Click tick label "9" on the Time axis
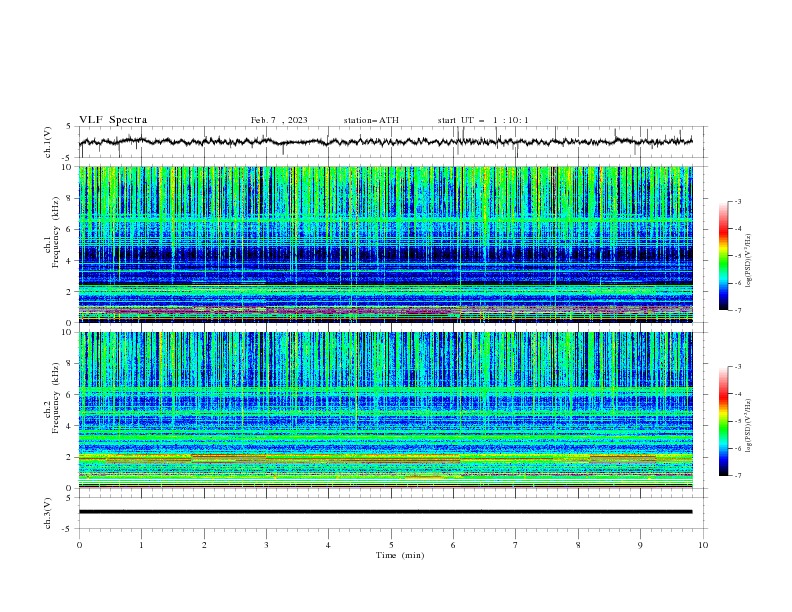 pyautogui.click(x=640, y=545)
